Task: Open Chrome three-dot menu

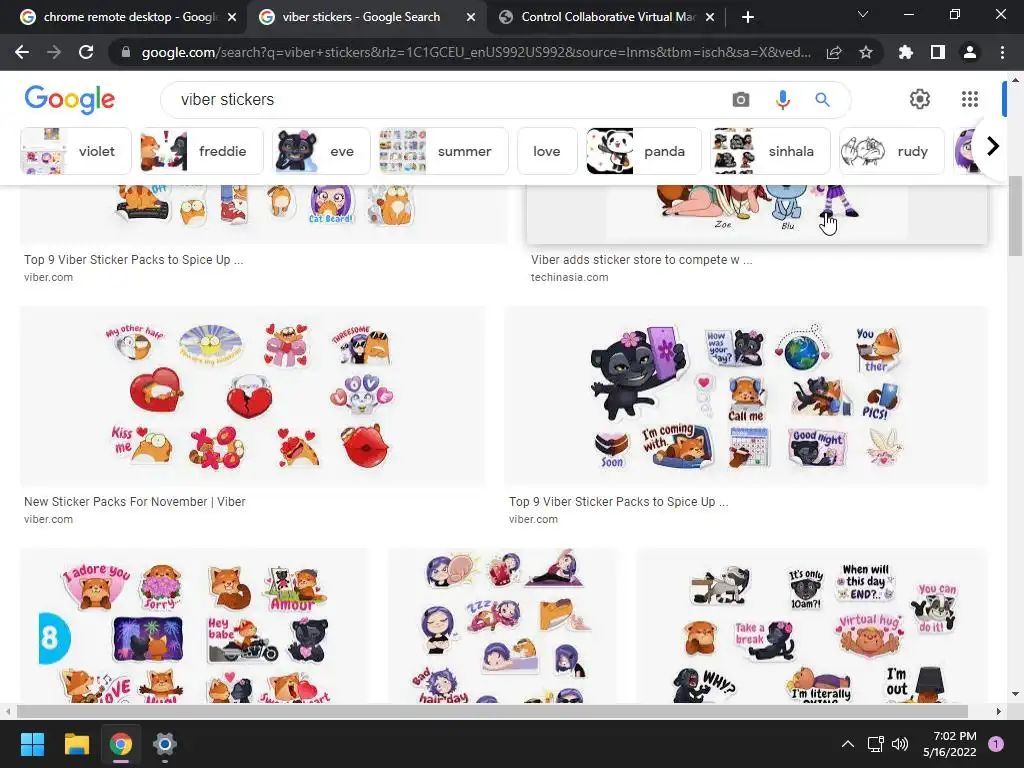Action: tap(1002, 52)
